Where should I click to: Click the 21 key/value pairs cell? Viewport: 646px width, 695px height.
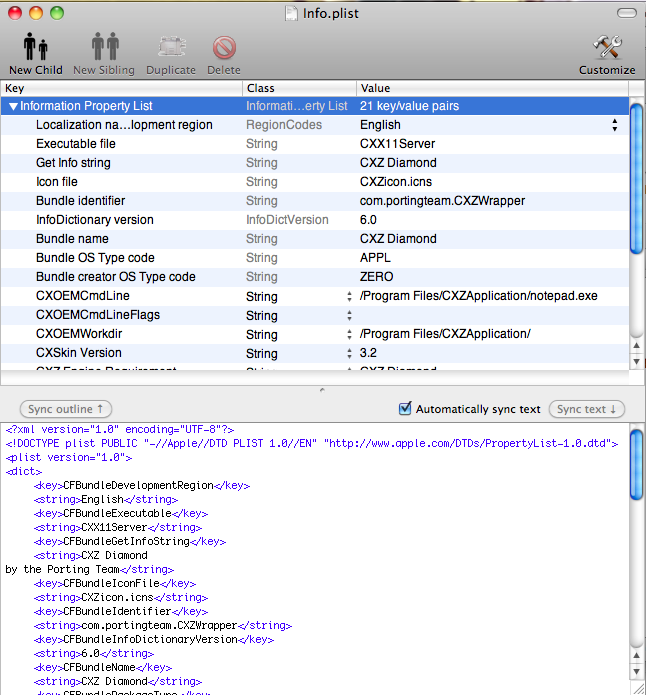tap(409, 106)
